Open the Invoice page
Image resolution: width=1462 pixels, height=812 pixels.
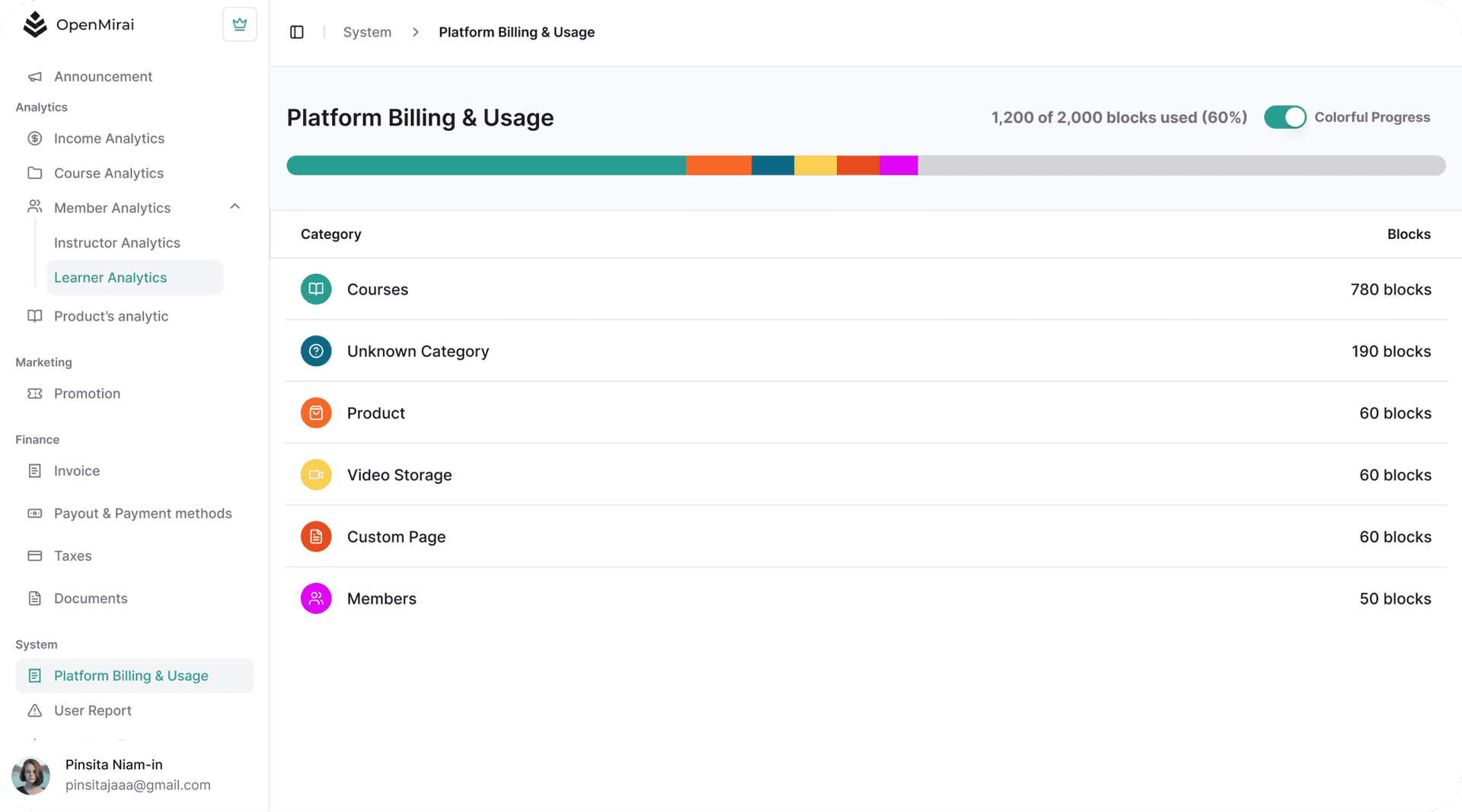(x=77, y=471)
